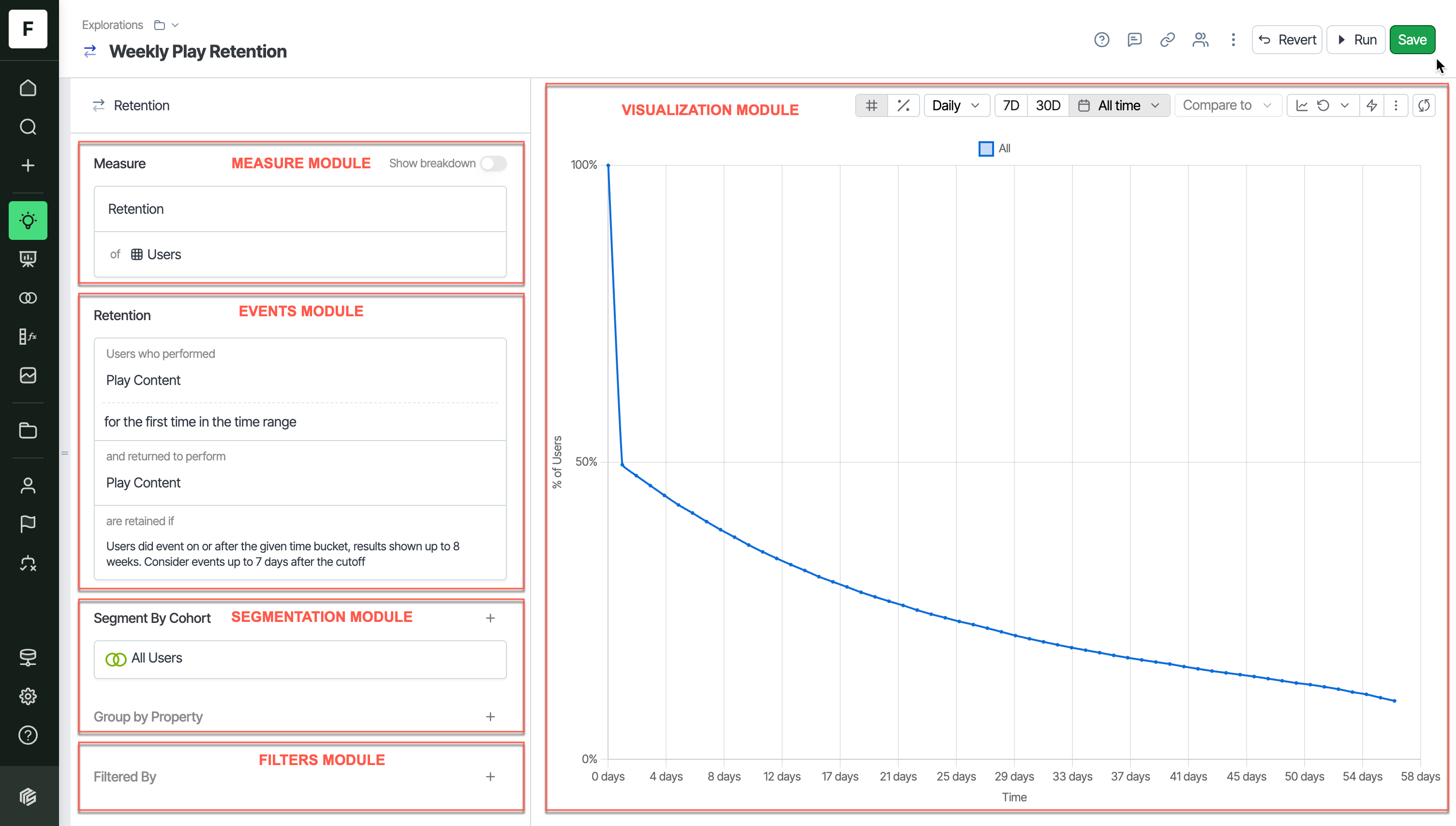Click the share users icon
Viewport: 1456px width, 826px height.
[x=1200, y=40]
